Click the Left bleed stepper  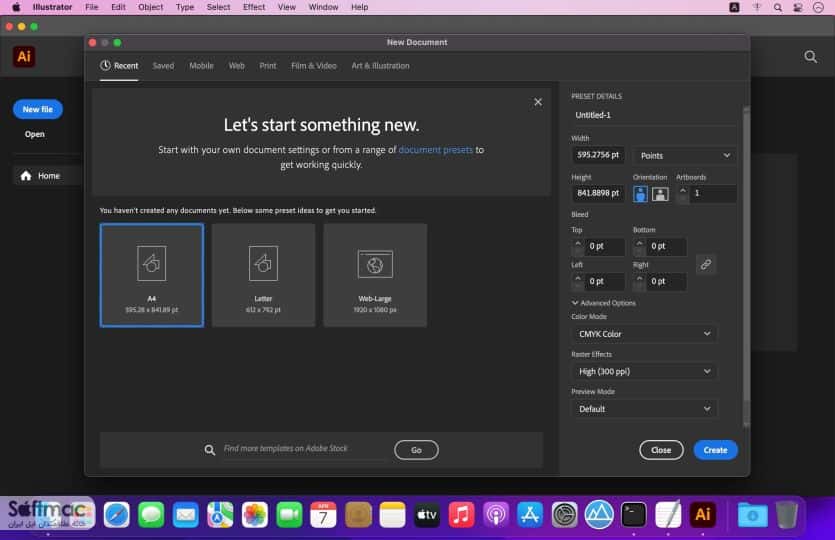point(578,282)
